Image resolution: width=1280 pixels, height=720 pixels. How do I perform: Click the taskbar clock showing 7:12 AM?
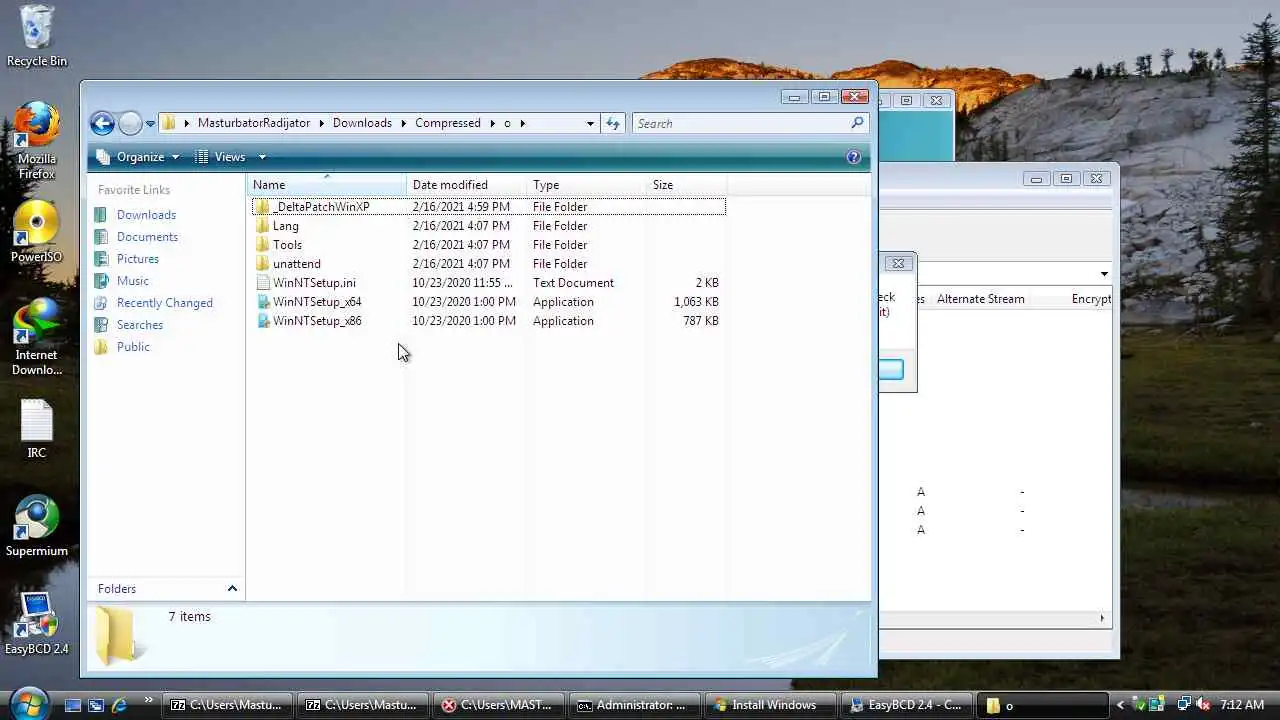tap(1241, 705)
